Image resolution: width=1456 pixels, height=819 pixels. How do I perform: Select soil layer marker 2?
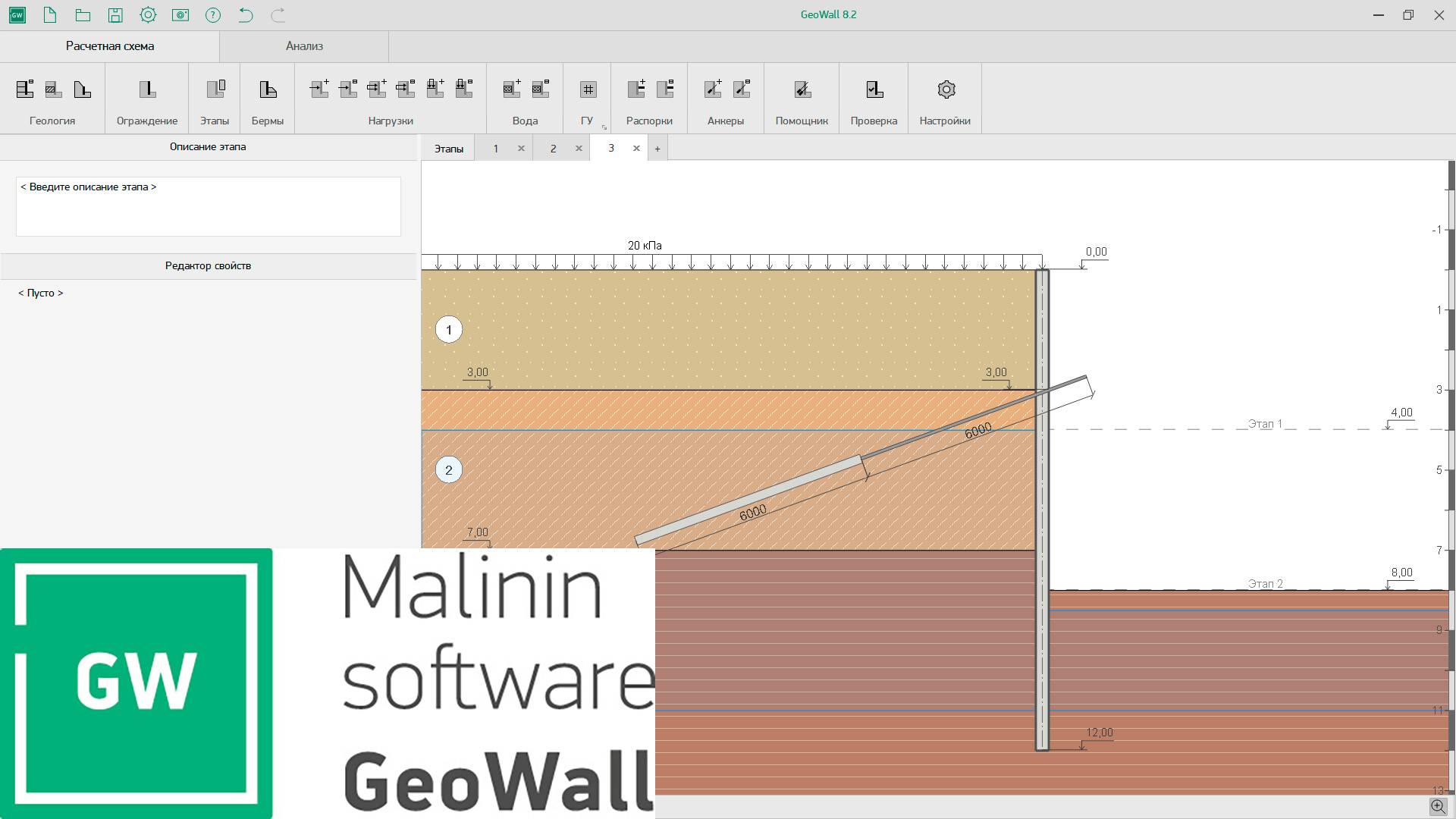[x=448, y=470]
